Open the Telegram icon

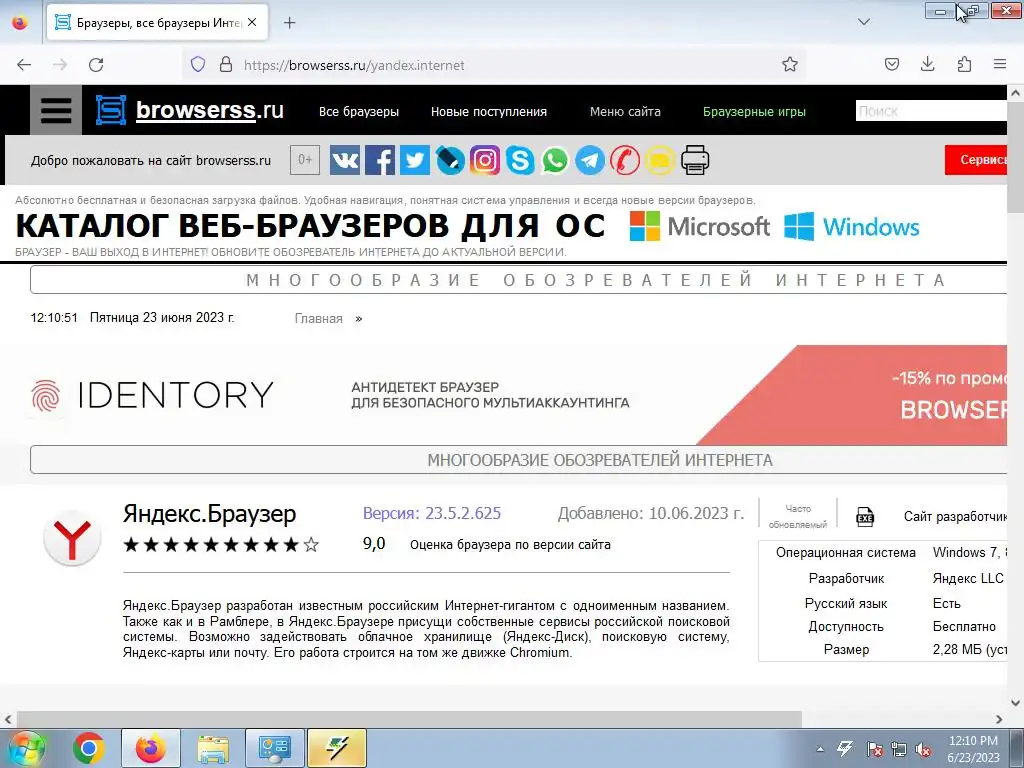590,161
